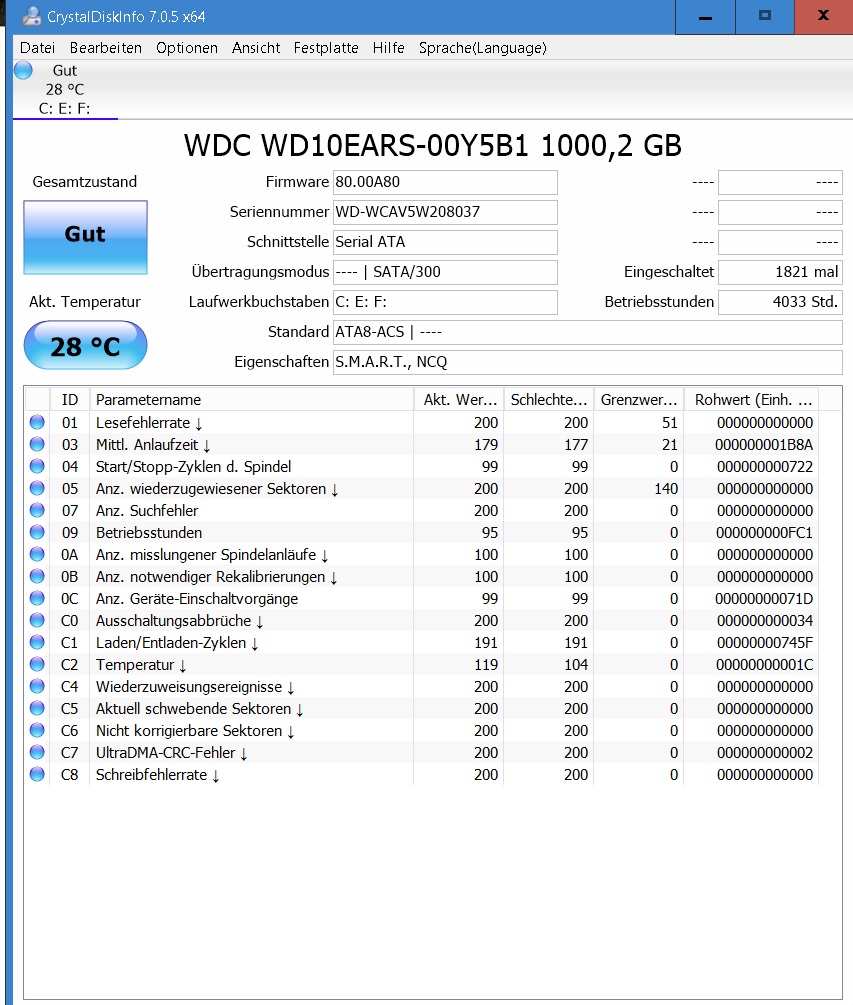Click the Schnittstelle field Serial ATA
Image resolution: width=853 pixels, height=1005 pixels.
[x=445, y=242]
